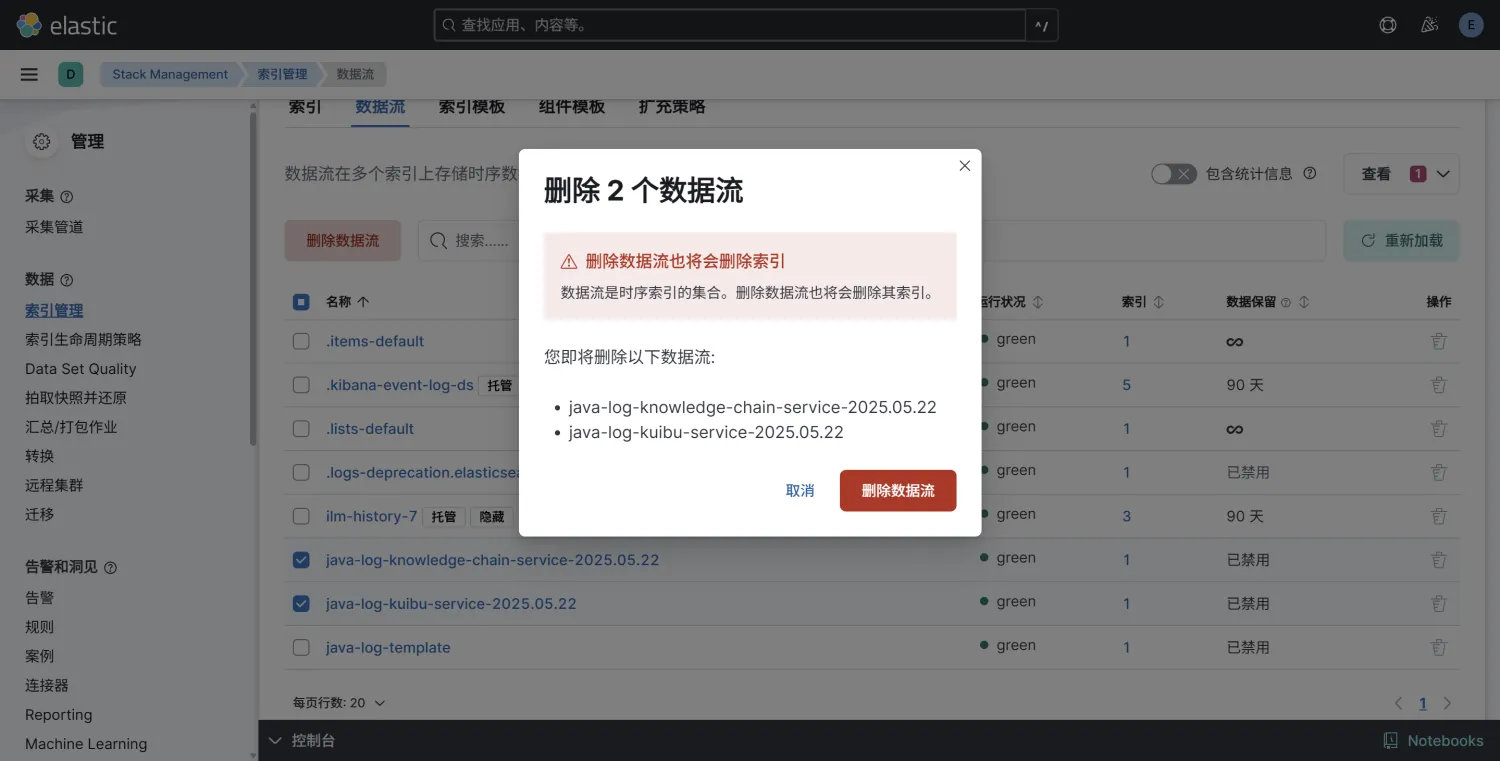Click 取消 to cancel deletion
The height and width of the screenshot is (761, 1500).
click(800, 491)
